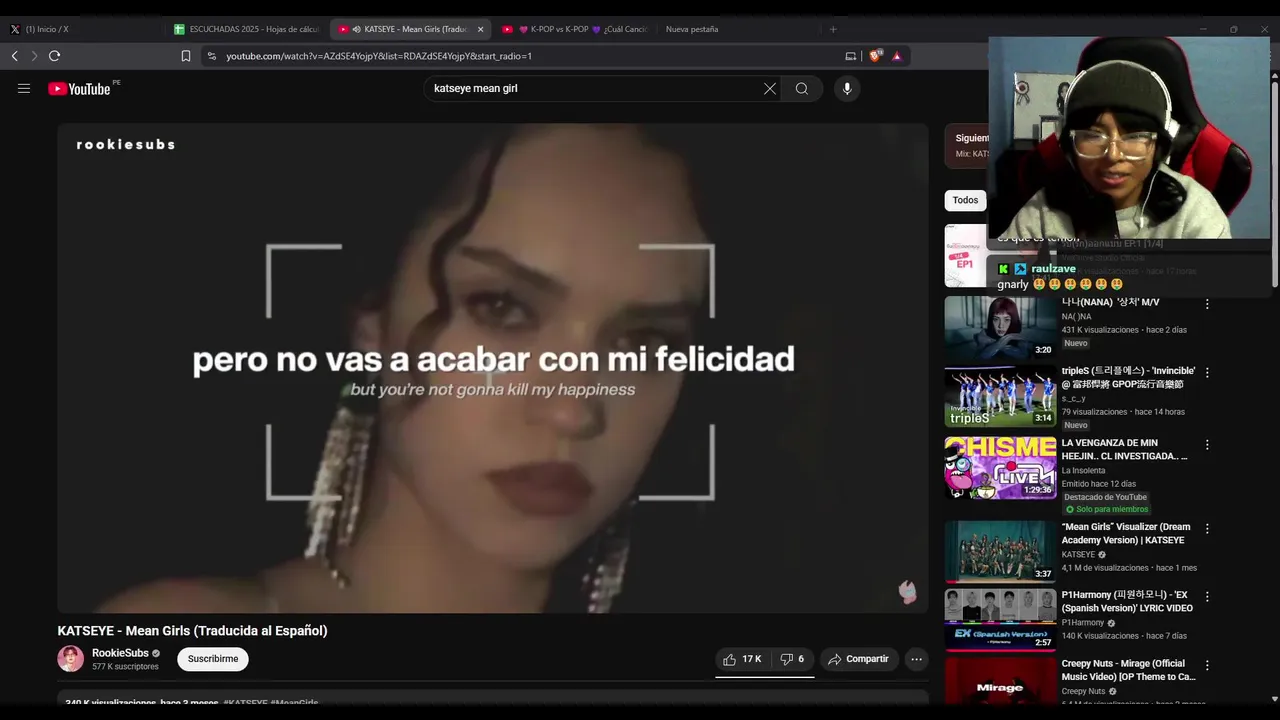Click 'LA VENGANZA DE MIN HEEJIN' title
Screen dimensions: 1280x720
coord(1125,449)
